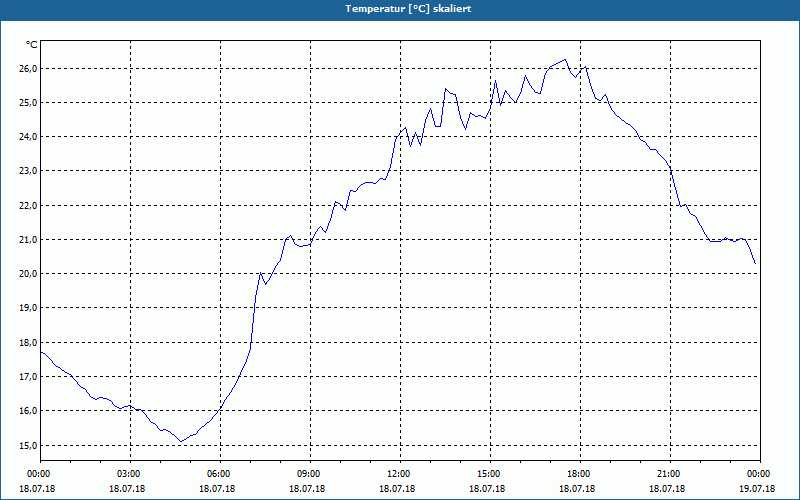800x500 pixels.
Task: Click the 17,0 y-axis label
Action: coord(28,377)
